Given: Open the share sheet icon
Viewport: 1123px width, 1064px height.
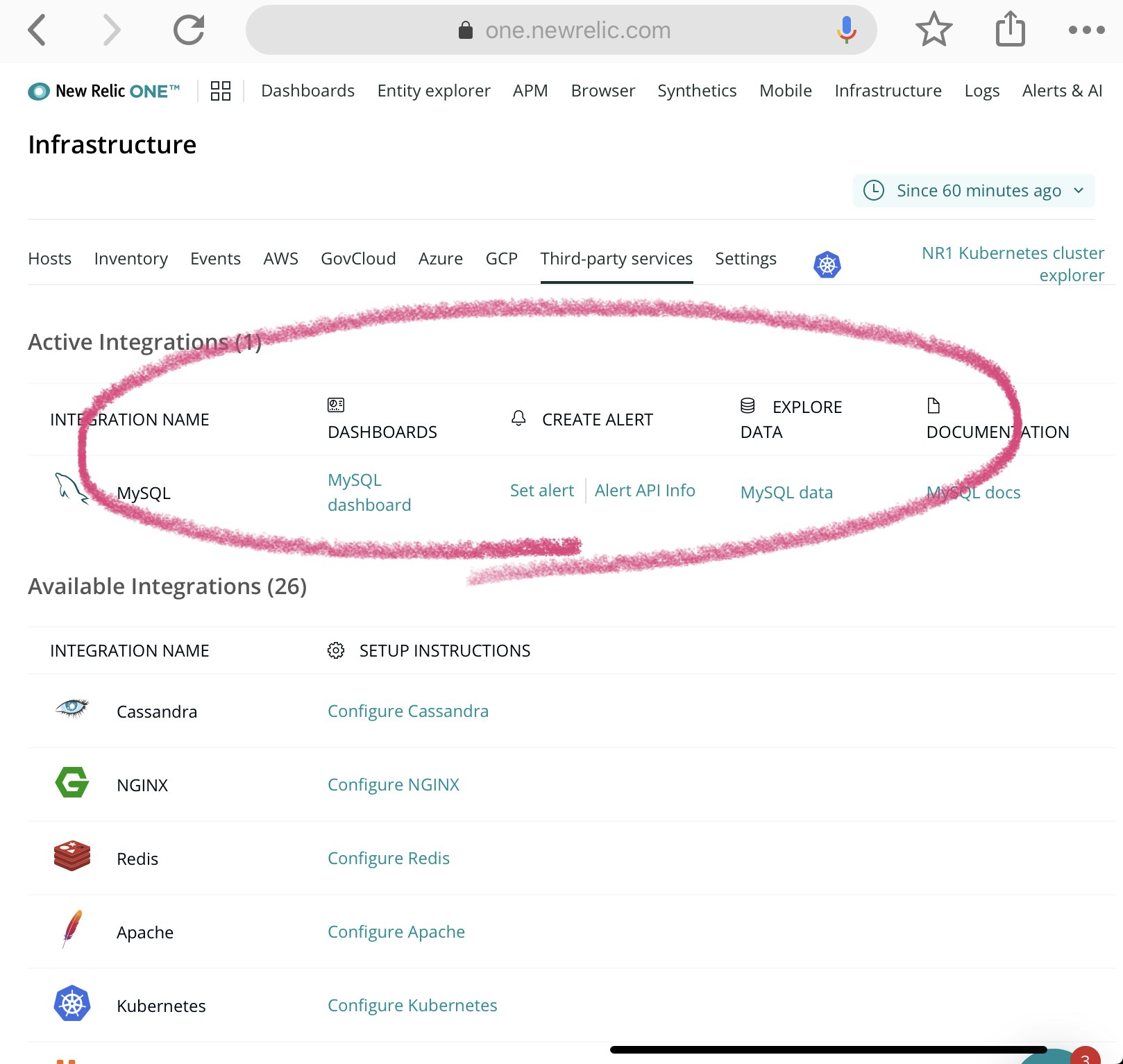Looking at the screenshot, I should pyautogui.click(x=1010, y=29).
